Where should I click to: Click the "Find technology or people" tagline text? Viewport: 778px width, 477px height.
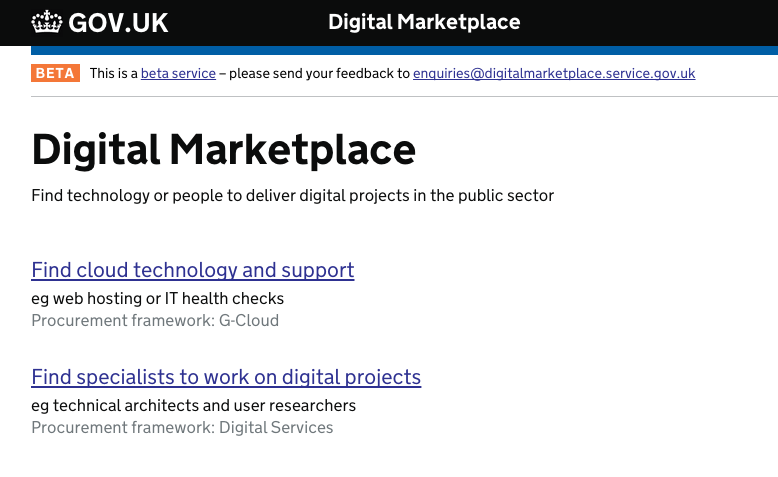pos(292,196)
